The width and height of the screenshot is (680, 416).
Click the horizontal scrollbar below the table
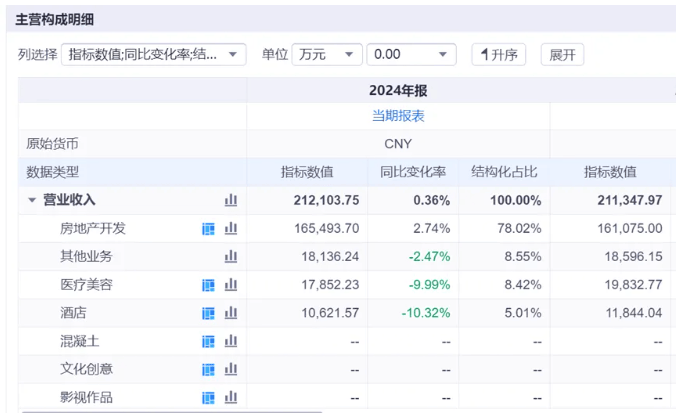(x=172, y=412)
